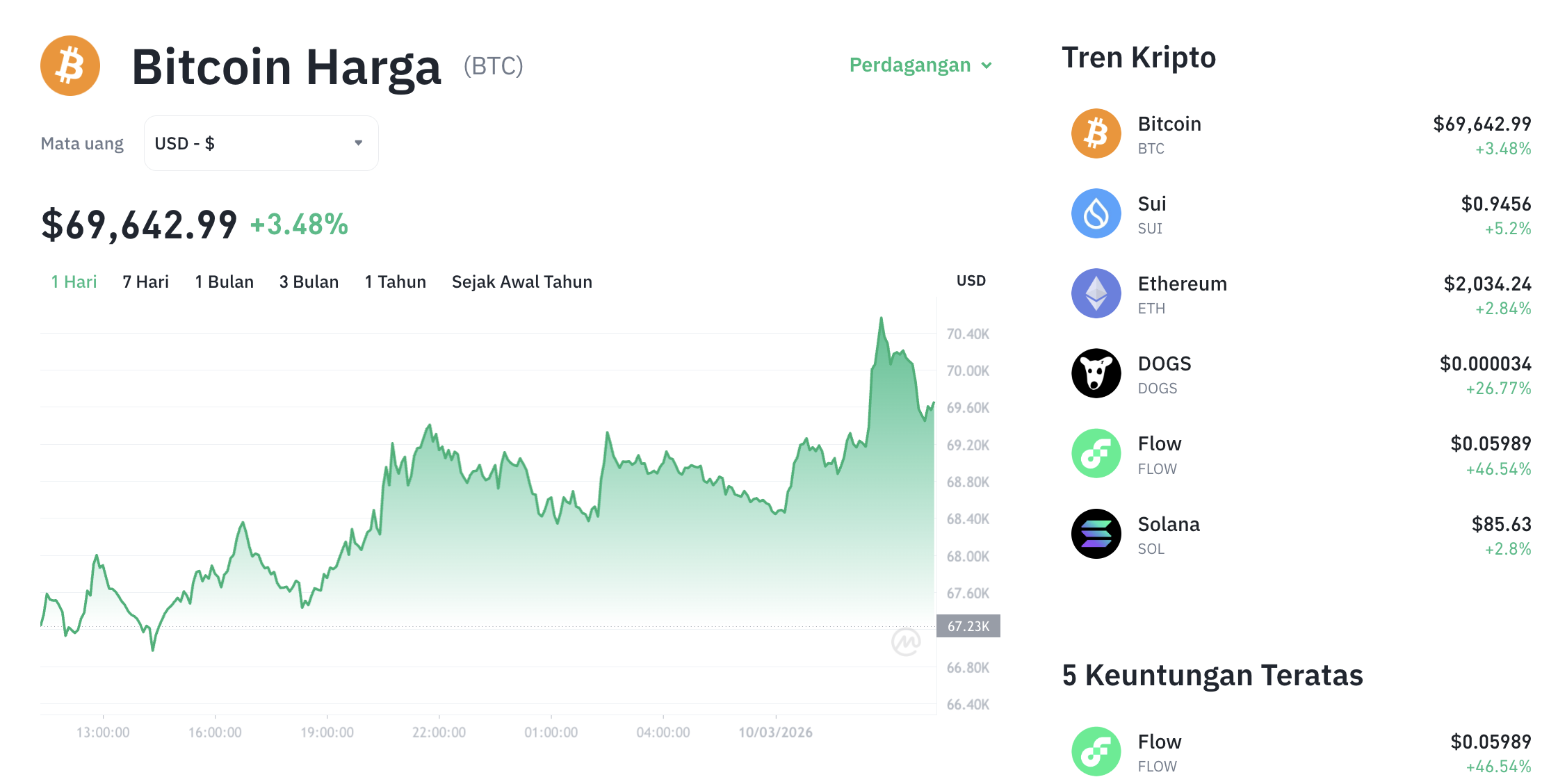Click the Bitcoin logo next to the page title
The width and height of the screenshot is (1542, 784).
[70, 65]
